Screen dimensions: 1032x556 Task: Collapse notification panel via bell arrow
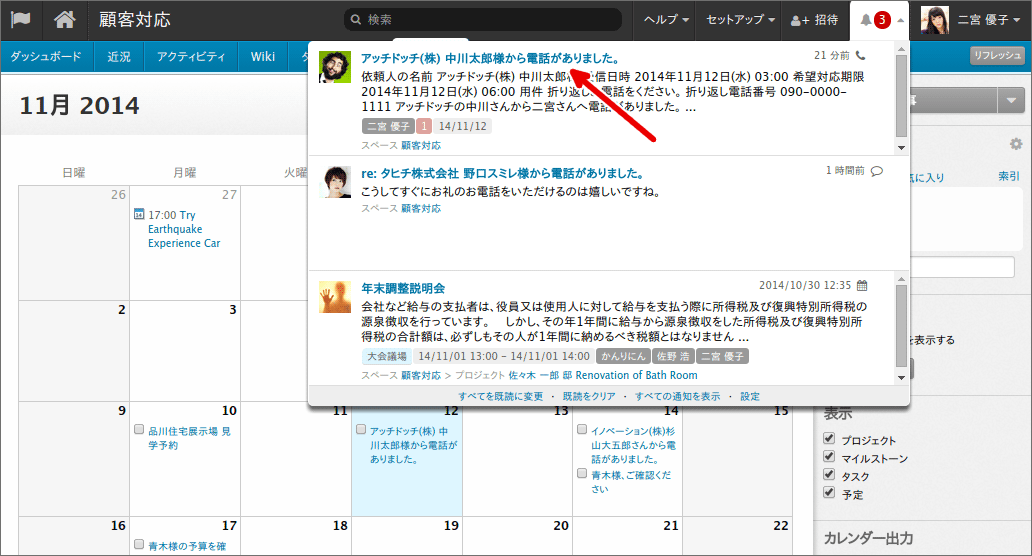pyautogui.click(x=900, y=20)
